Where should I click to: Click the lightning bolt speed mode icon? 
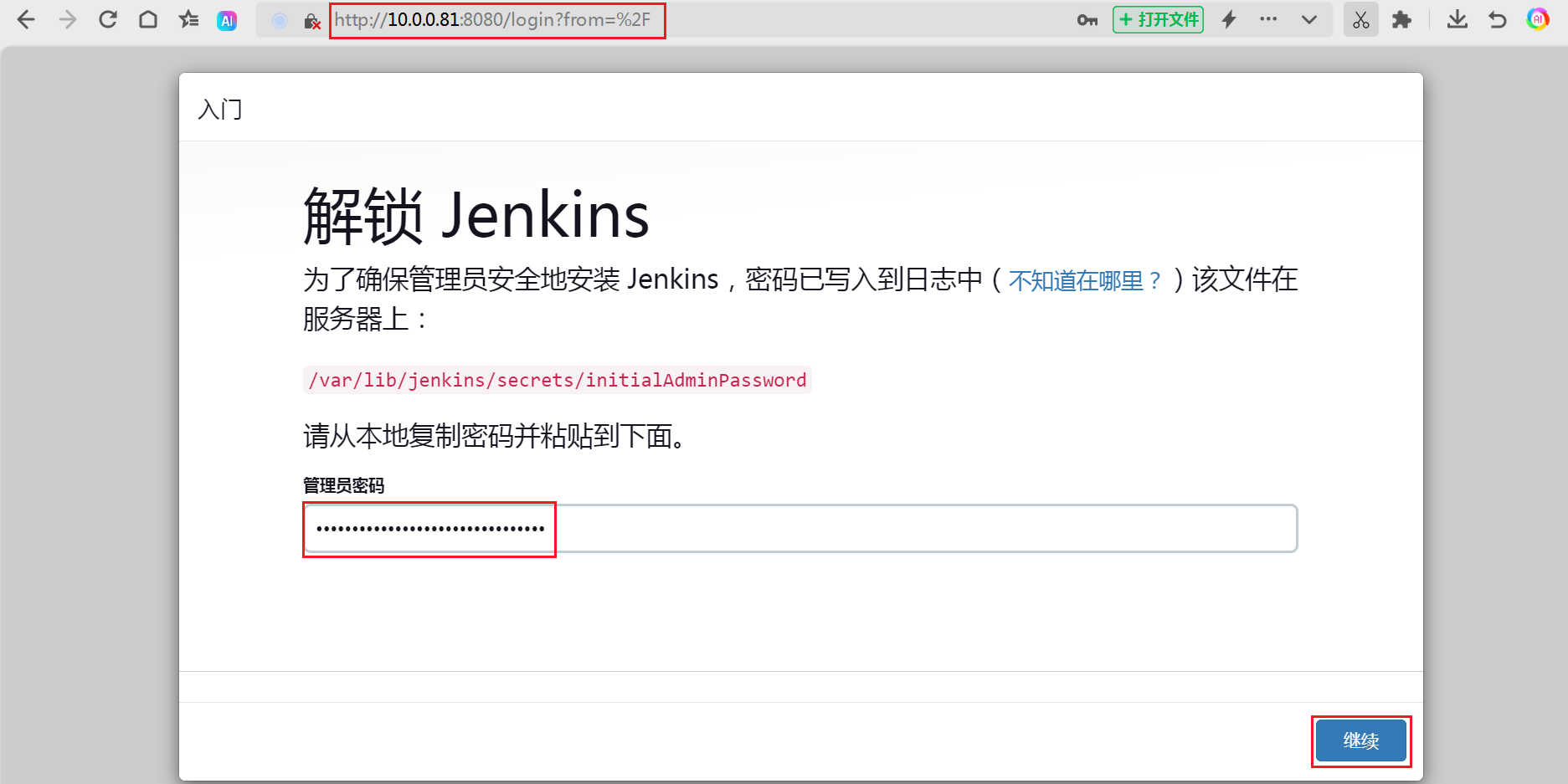[x=1229, y=20]
